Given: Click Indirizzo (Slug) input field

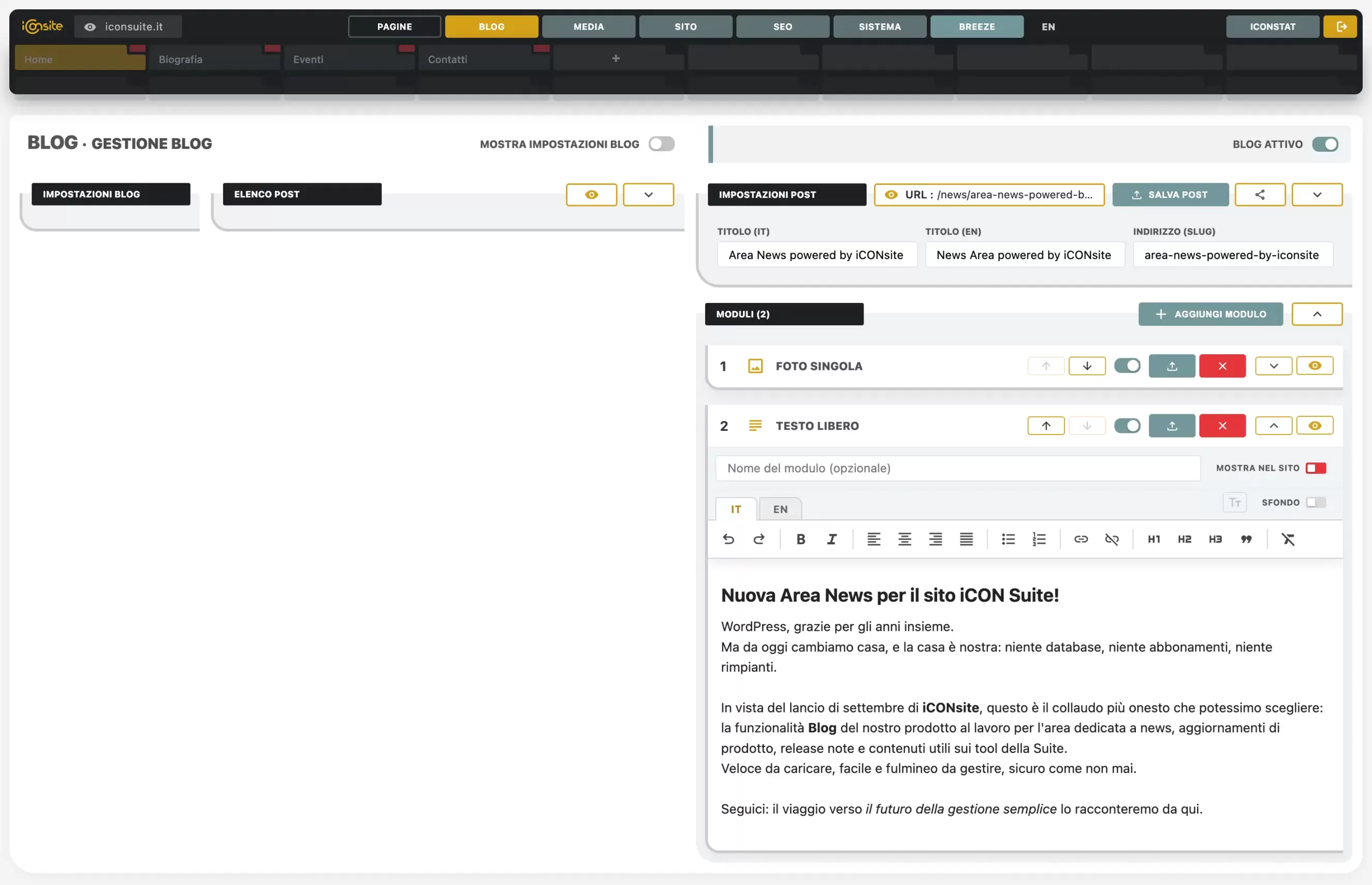Looking at the screenshot, I should pos(1233,255).
